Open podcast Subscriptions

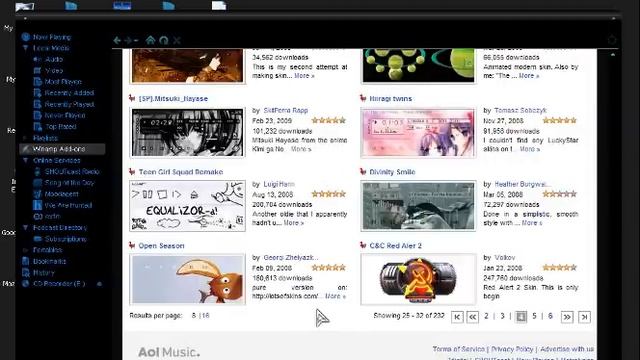(65, 239)
